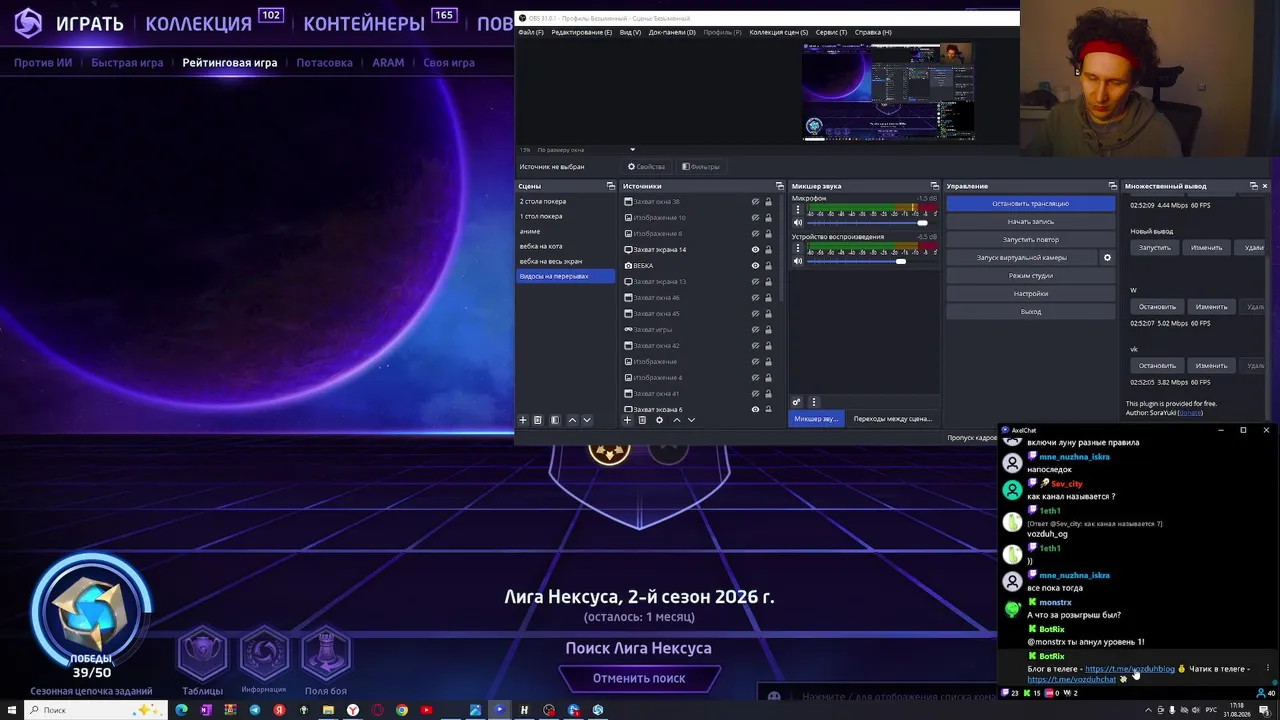Move selected source up
The height and width of the screenshot is (720, 1280).
(x=676, y=420)
